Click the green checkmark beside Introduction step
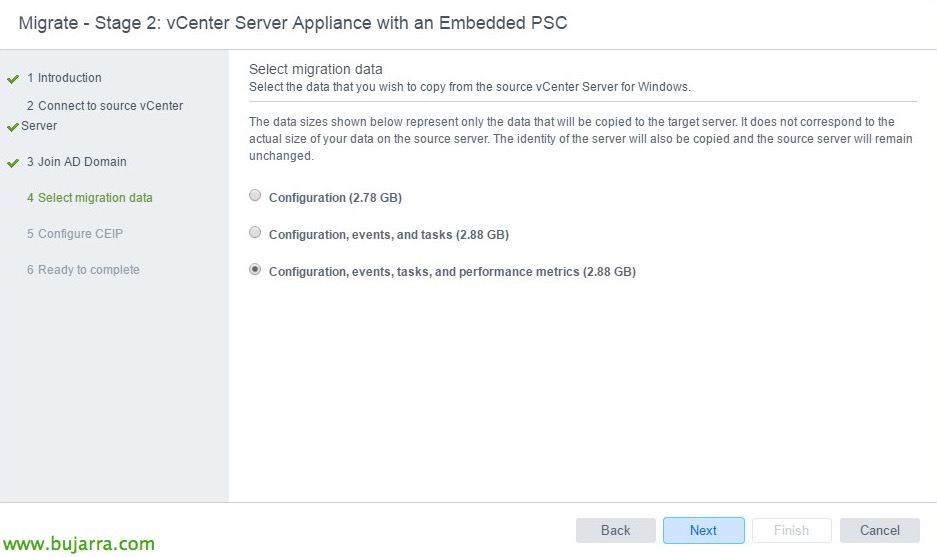 13,78
